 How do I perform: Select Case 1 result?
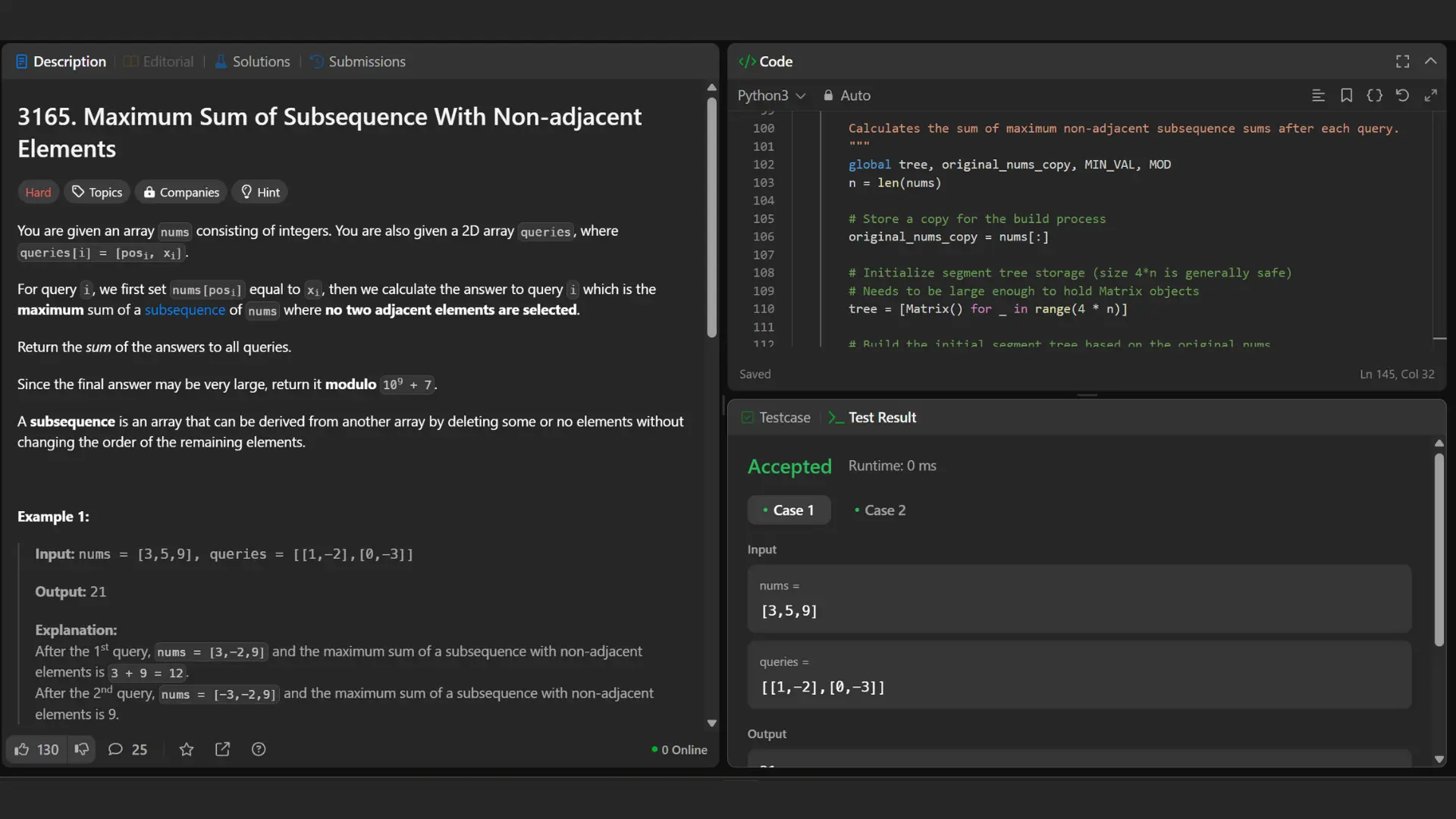coord(789,510)
